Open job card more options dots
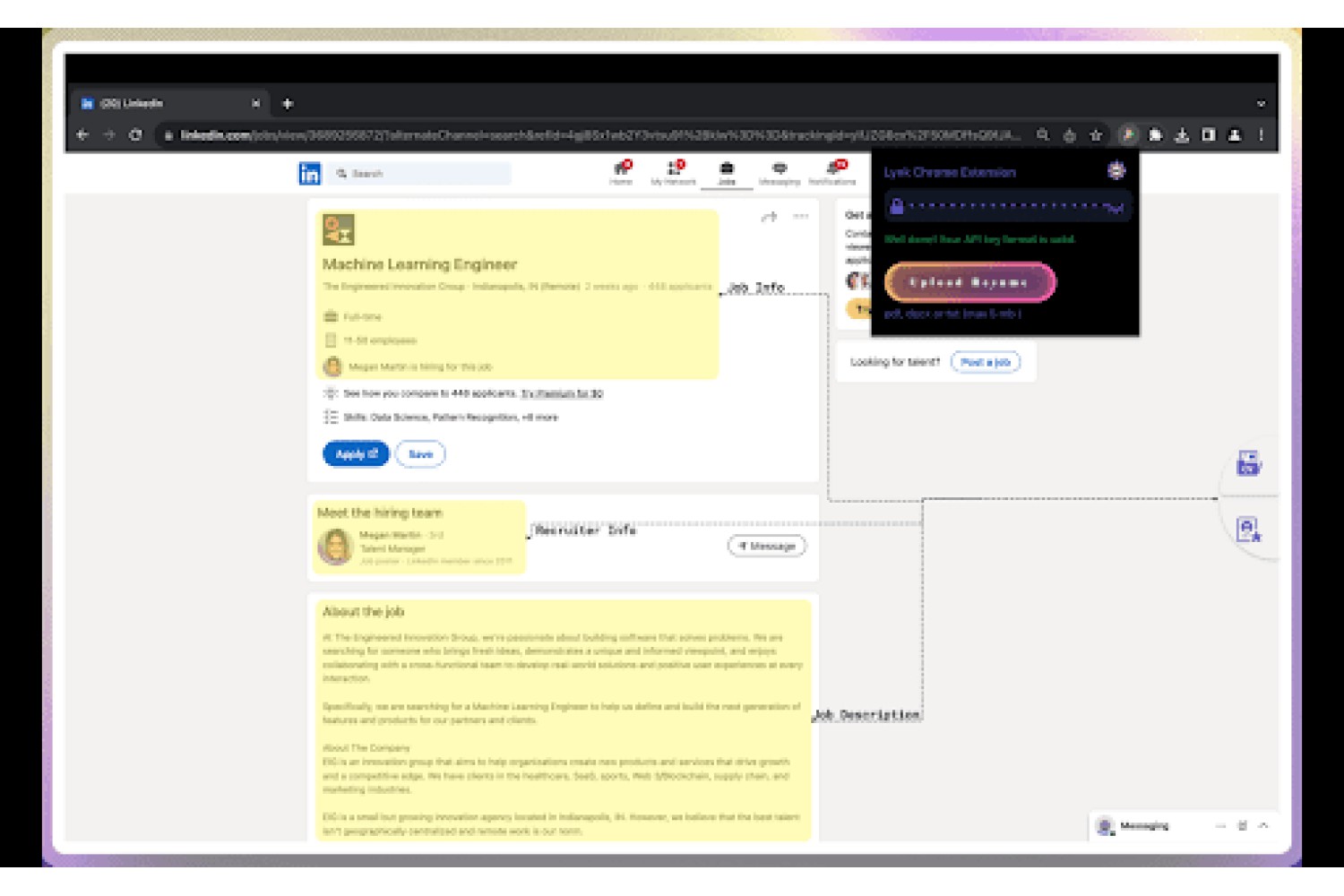Image resolution: width=1344 pixels, height=896 pixels. point(801,216)
